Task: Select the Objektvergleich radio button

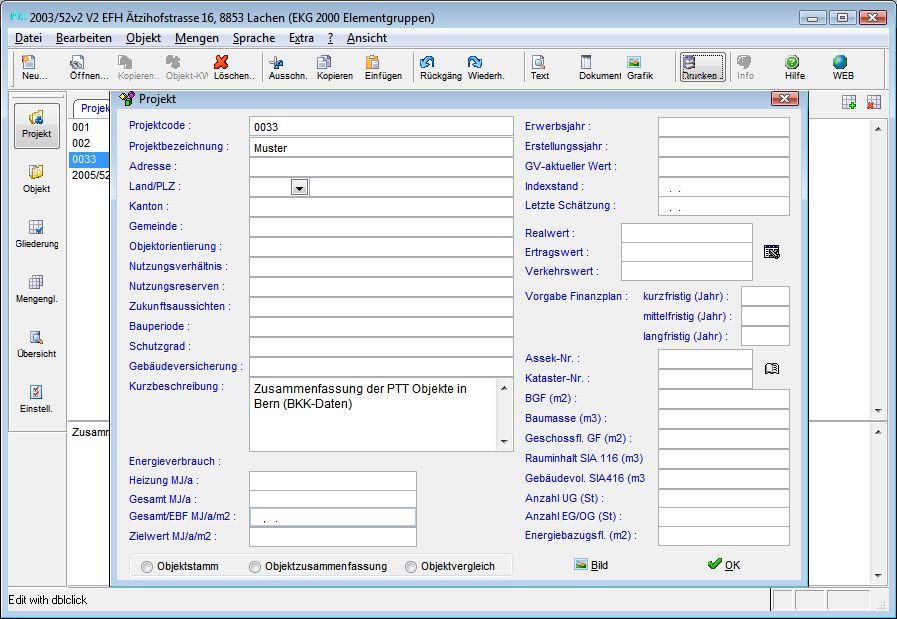Action: pyautogui.click(x=411, y=566)
